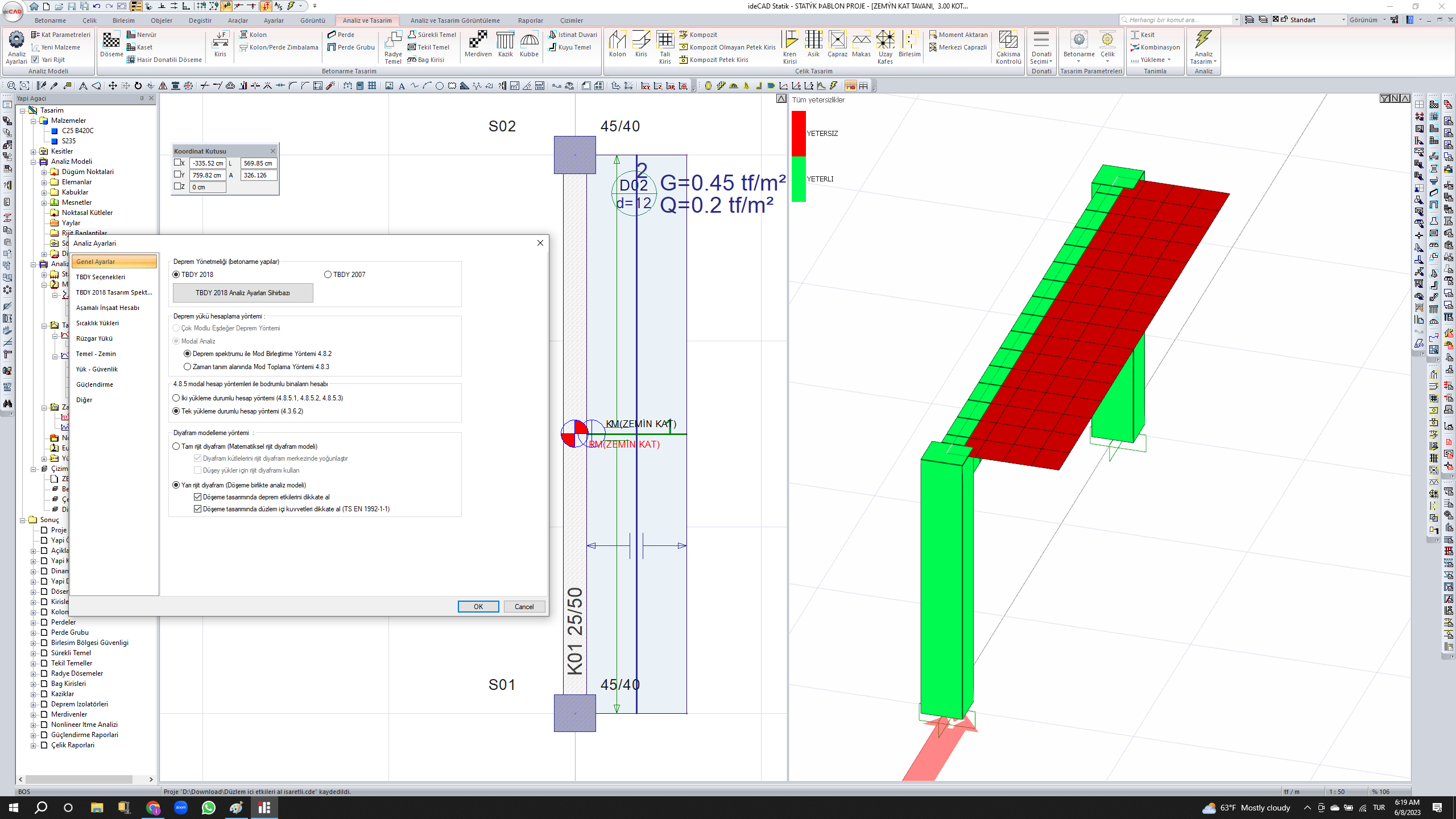This screenshot has height=819, width=1456.
Task: Click Kombinasyon in Tanimla group
Action: click(x=1155, y=47)
